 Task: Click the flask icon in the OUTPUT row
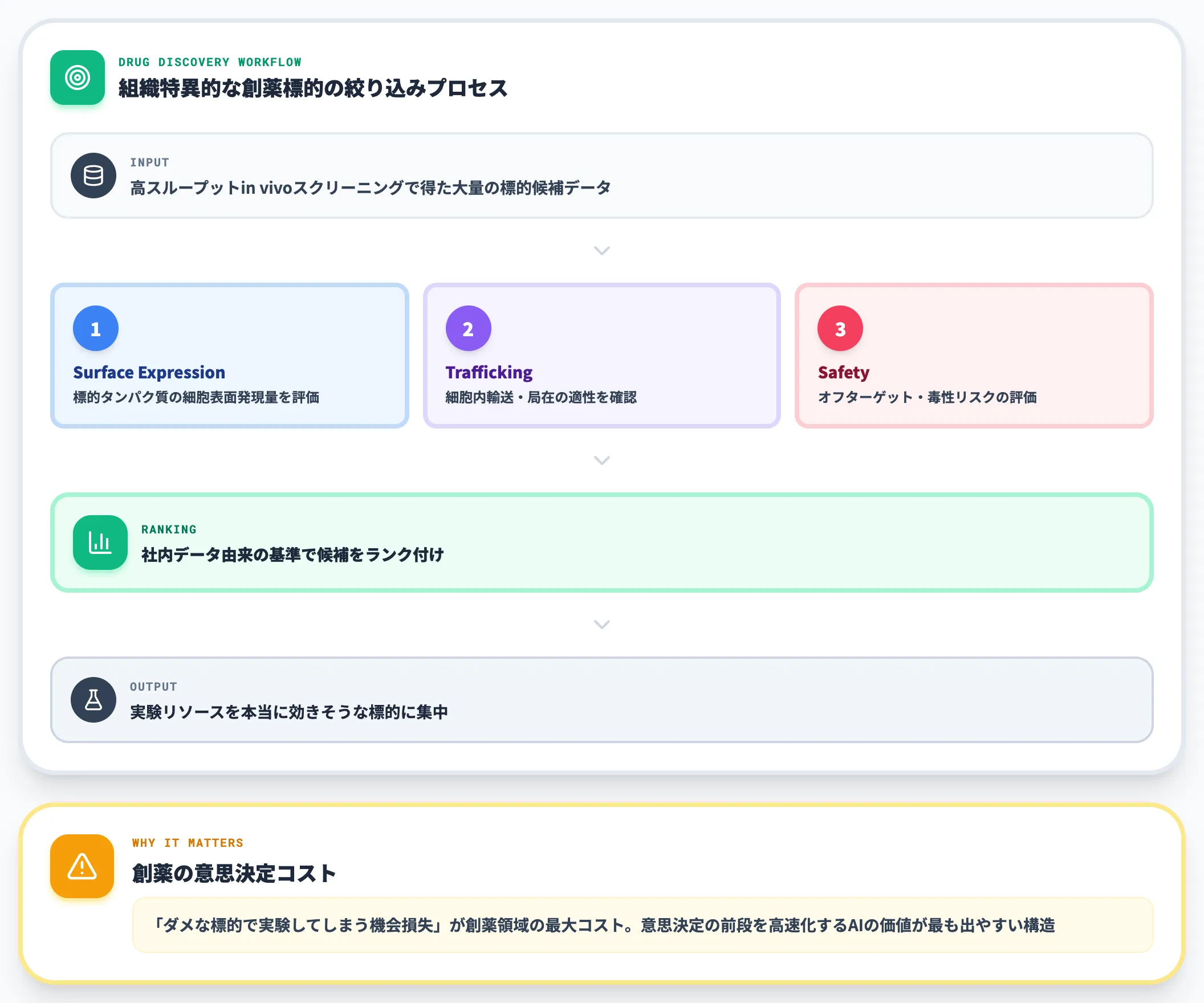93,700
